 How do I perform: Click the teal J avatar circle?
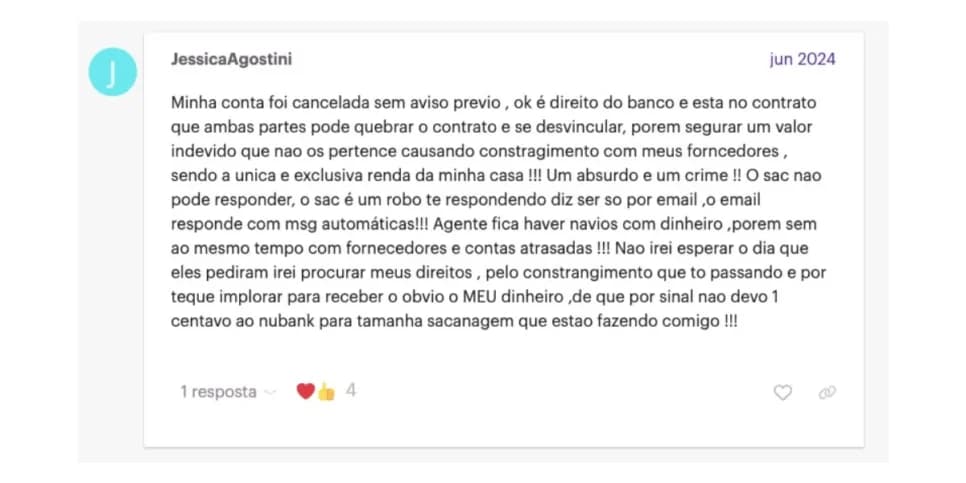click(113, 72)
